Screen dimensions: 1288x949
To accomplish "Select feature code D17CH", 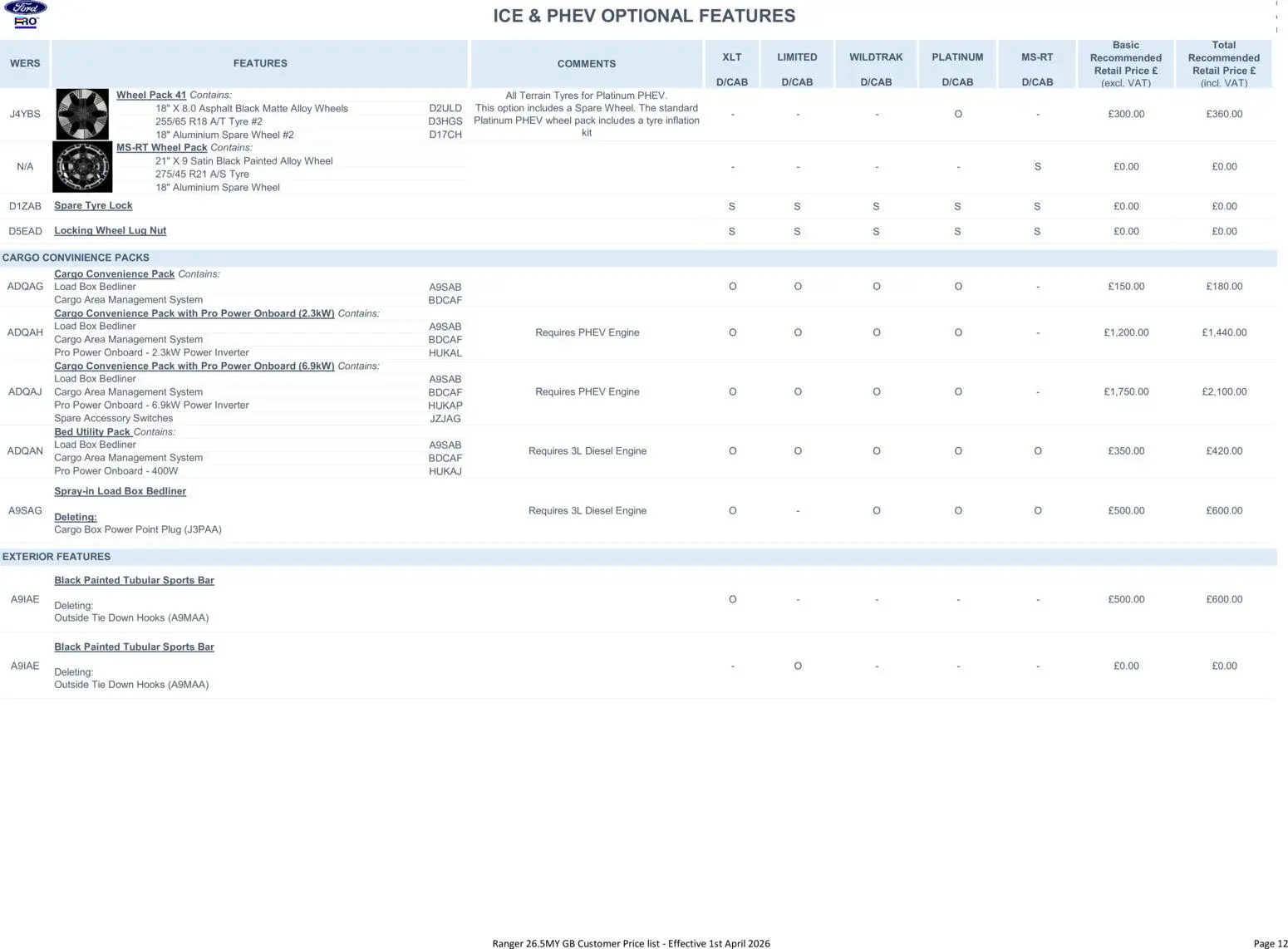I will tap(445, 135).
